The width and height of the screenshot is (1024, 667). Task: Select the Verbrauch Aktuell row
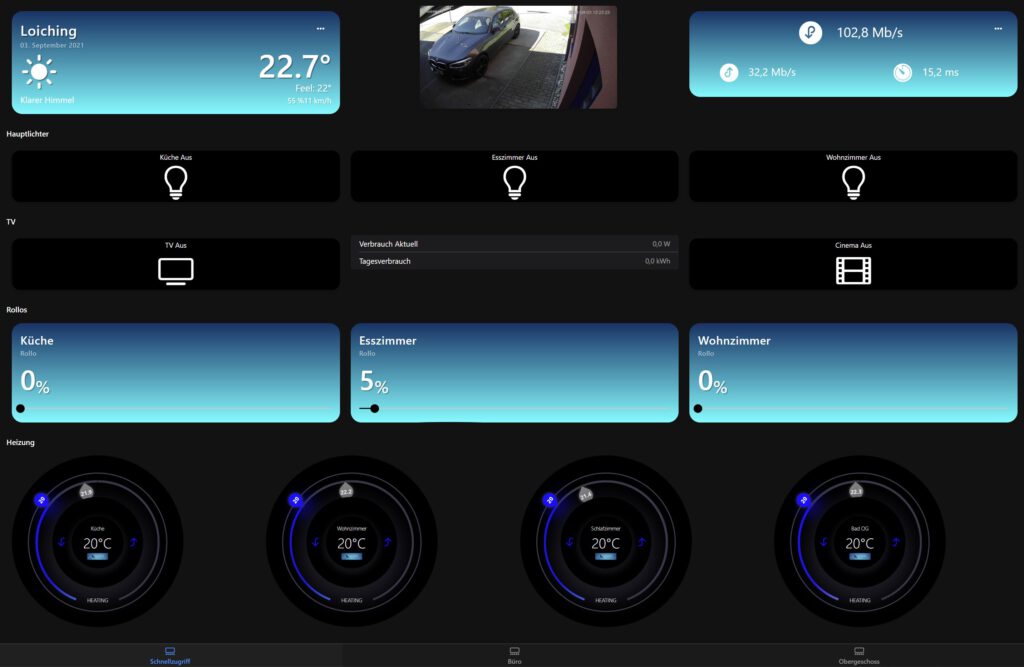click(x=515, y=244)
